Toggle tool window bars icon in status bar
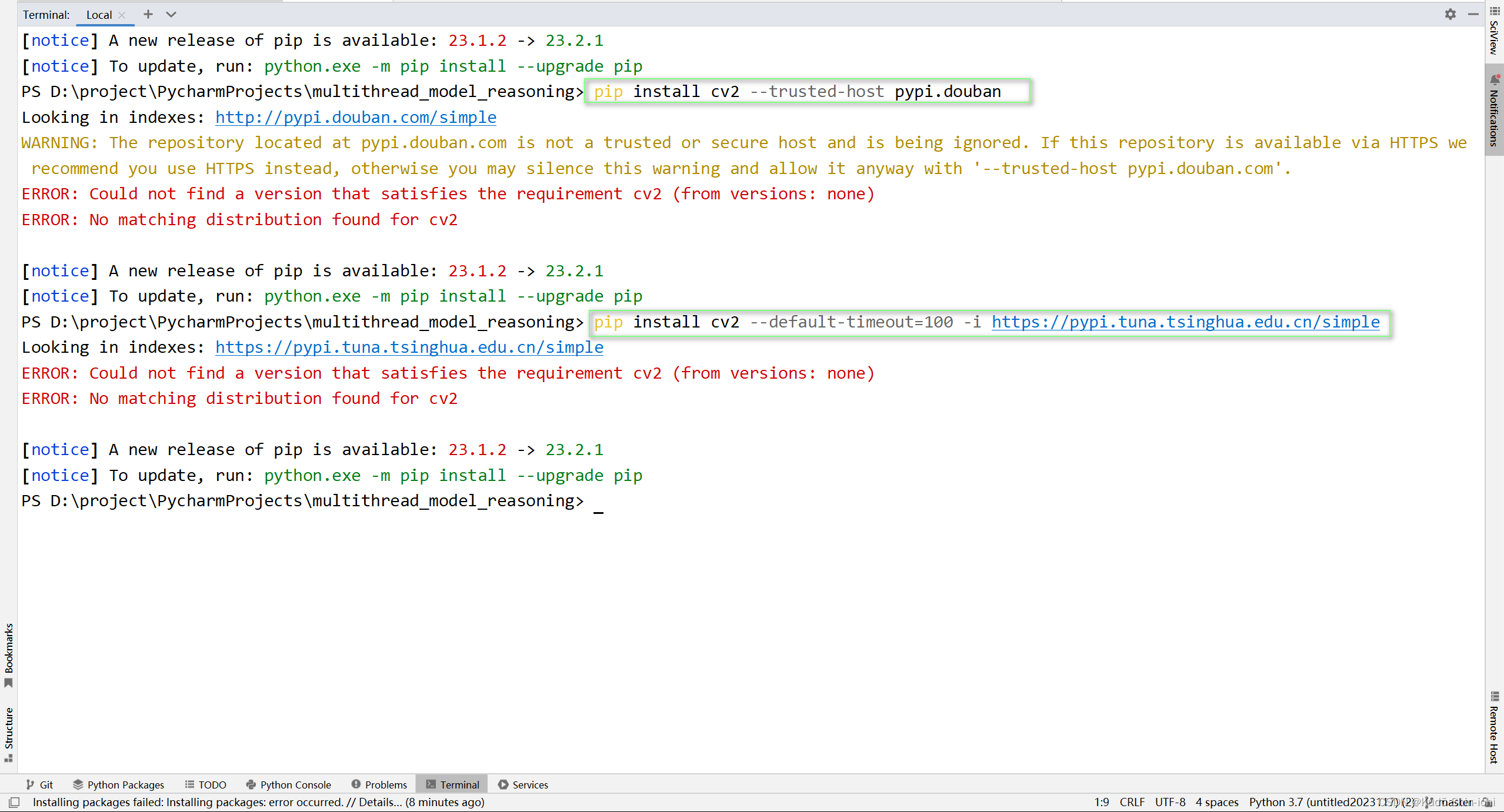Viewport: 1504px width, 812px height. point(14,802)
